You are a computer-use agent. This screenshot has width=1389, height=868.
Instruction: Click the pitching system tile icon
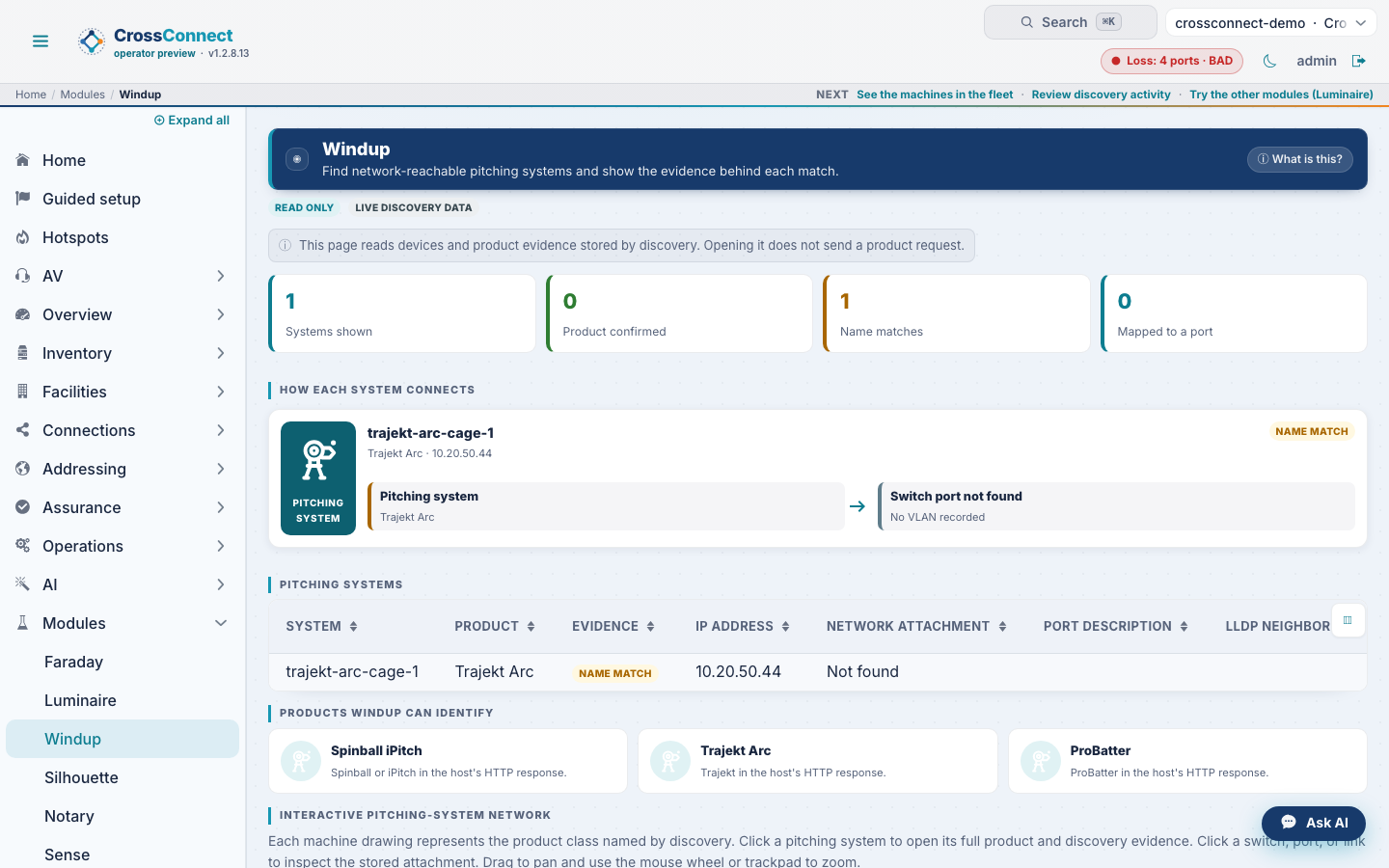point(318,478)
